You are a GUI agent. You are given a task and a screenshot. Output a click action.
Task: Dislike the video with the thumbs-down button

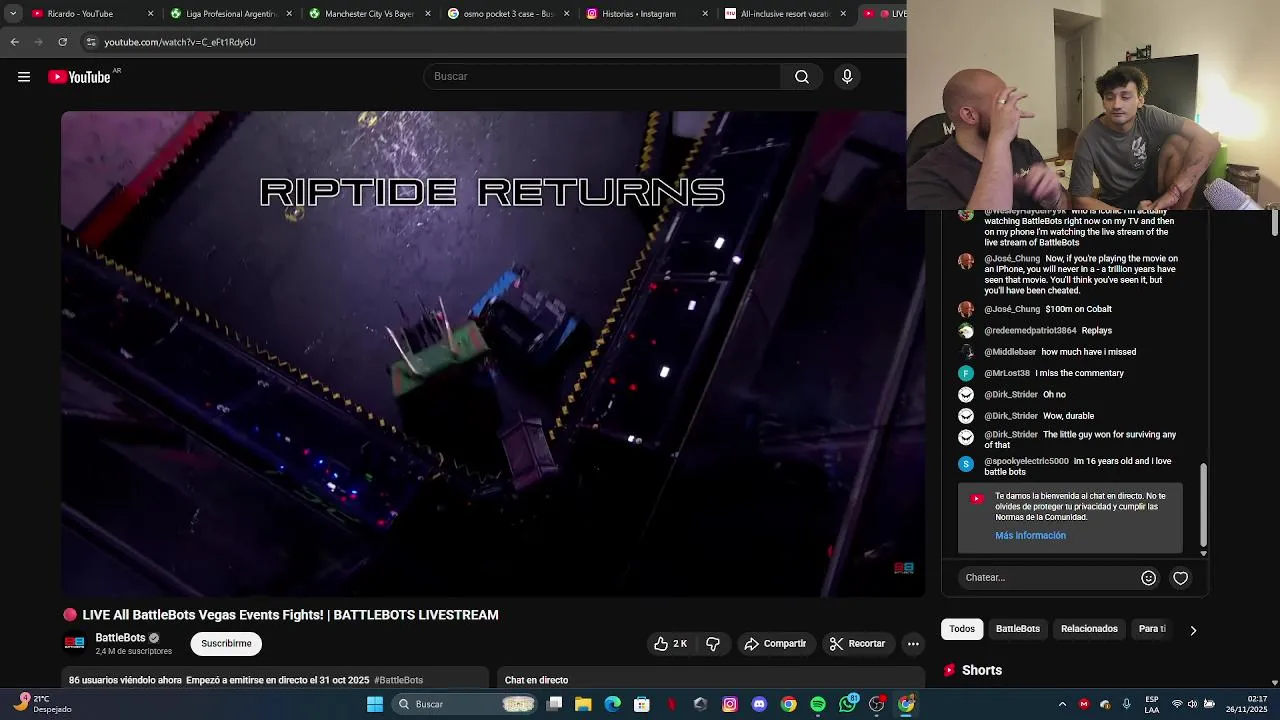coord(713,644)
